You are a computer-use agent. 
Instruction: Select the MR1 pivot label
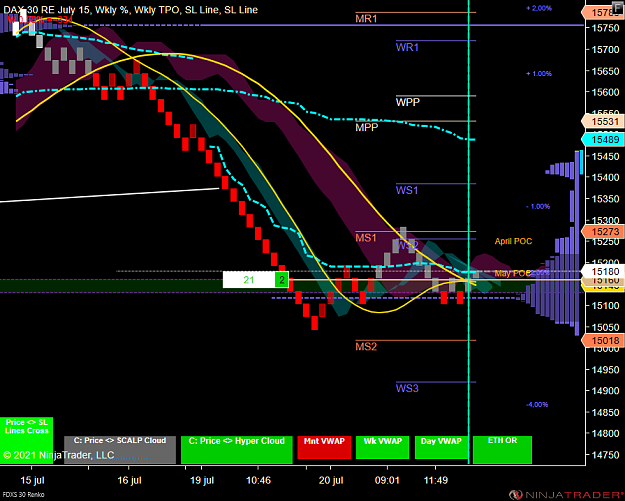point(366,19)
